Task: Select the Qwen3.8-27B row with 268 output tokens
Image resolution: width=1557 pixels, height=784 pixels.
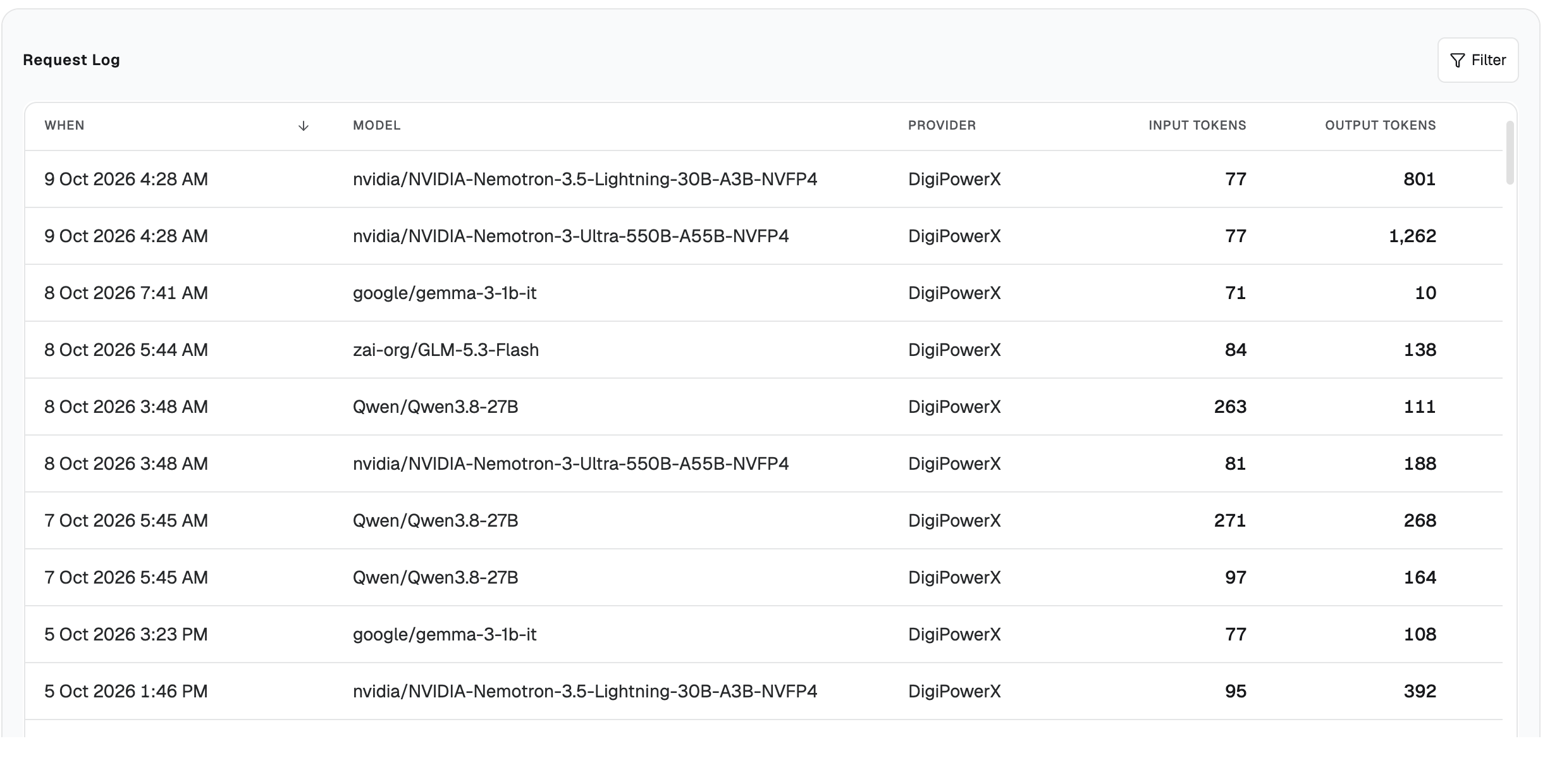Action: coord(763,520)
